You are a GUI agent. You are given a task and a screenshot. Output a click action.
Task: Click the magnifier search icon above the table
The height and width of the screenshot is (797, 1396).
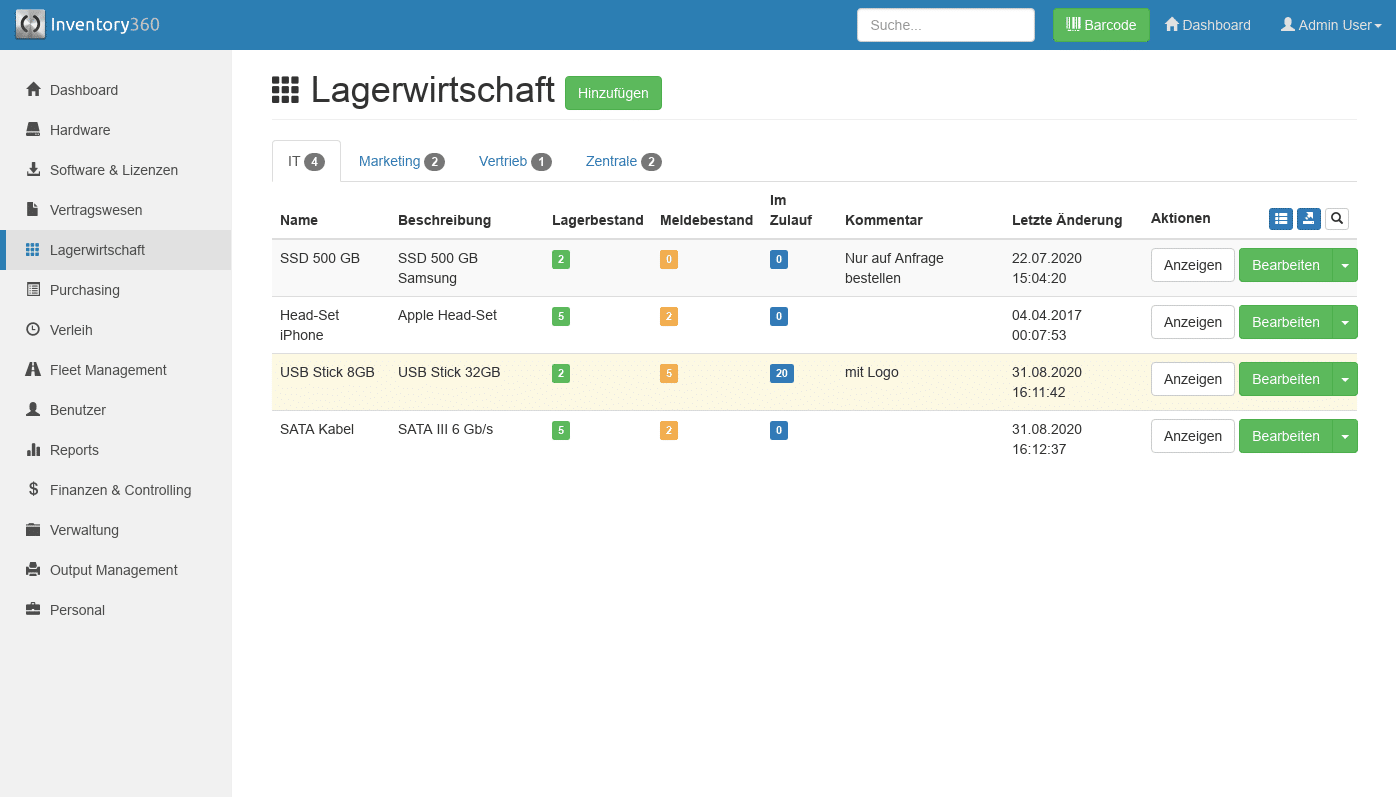[1336, 219]
